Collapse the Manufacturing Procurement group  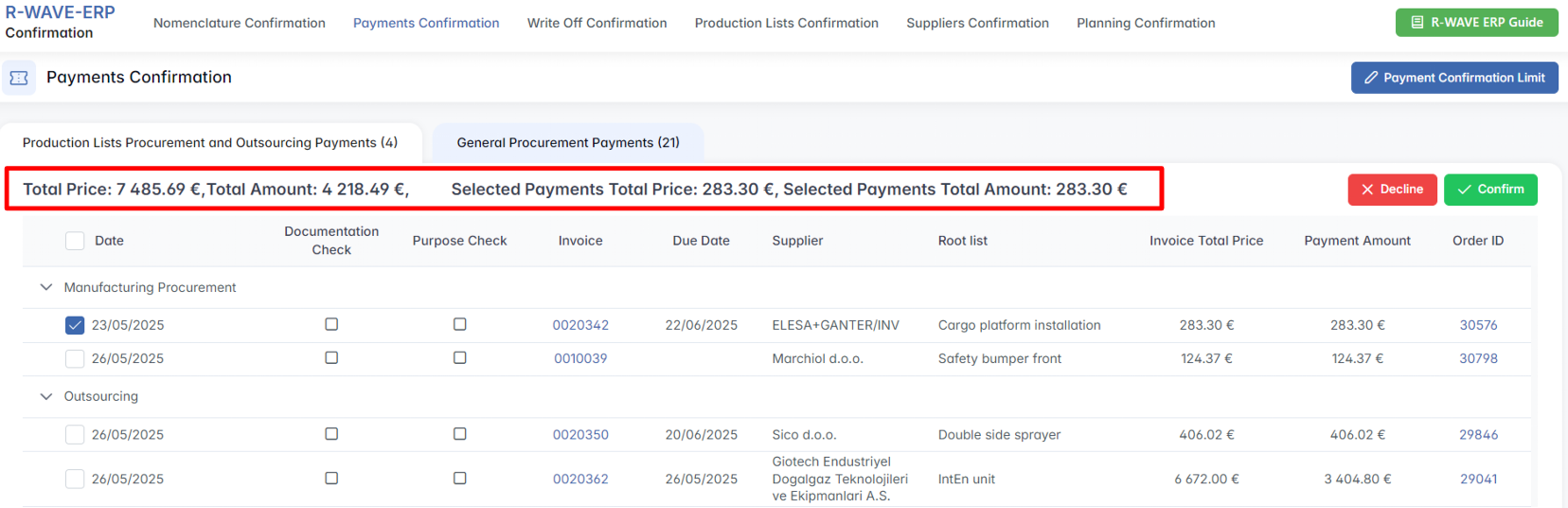tap(46, 287)
